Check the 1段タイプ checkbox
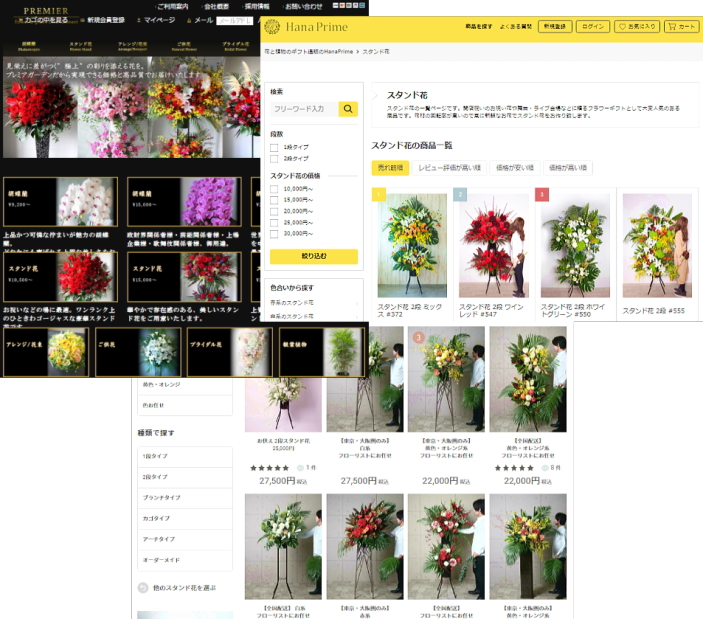 click(x=274, y=147)
